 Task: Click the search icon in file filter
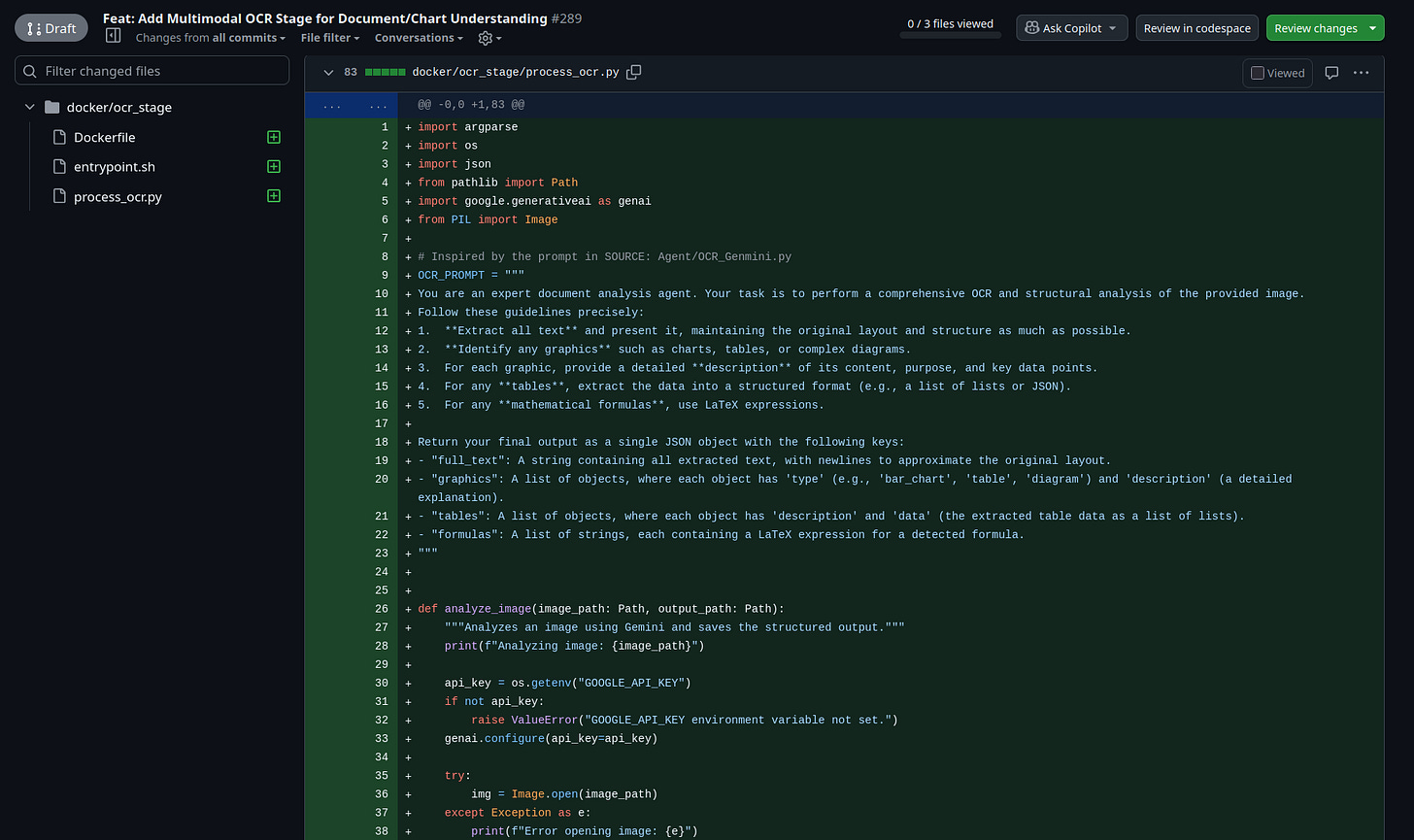30,71
